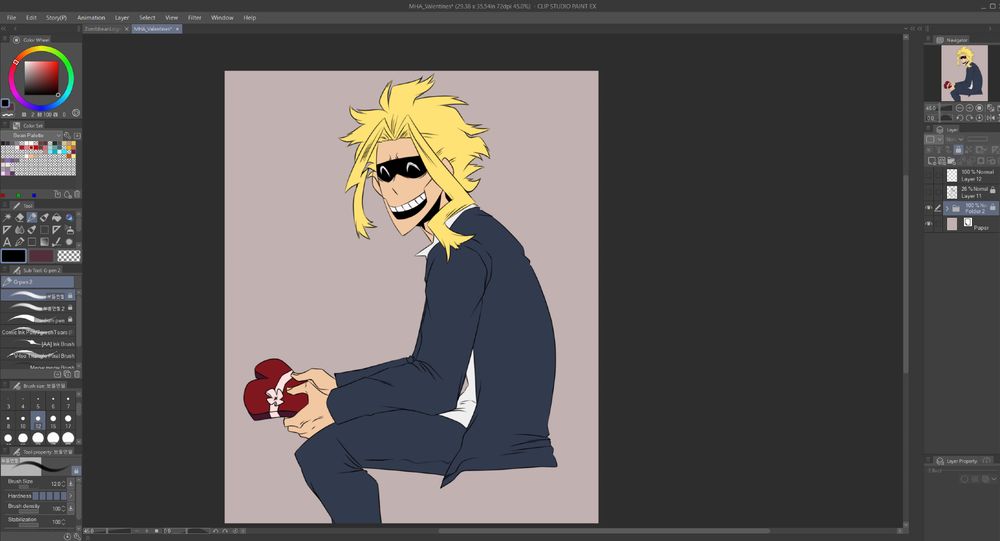
Task: Click navigator zoom in icon
Action: pyautogui.click(x=969, y=108)
